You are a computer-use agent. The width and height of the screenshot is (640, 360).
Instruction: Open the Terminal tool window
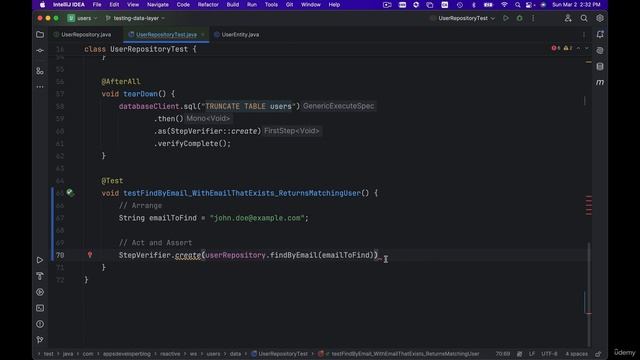[40, 308]
